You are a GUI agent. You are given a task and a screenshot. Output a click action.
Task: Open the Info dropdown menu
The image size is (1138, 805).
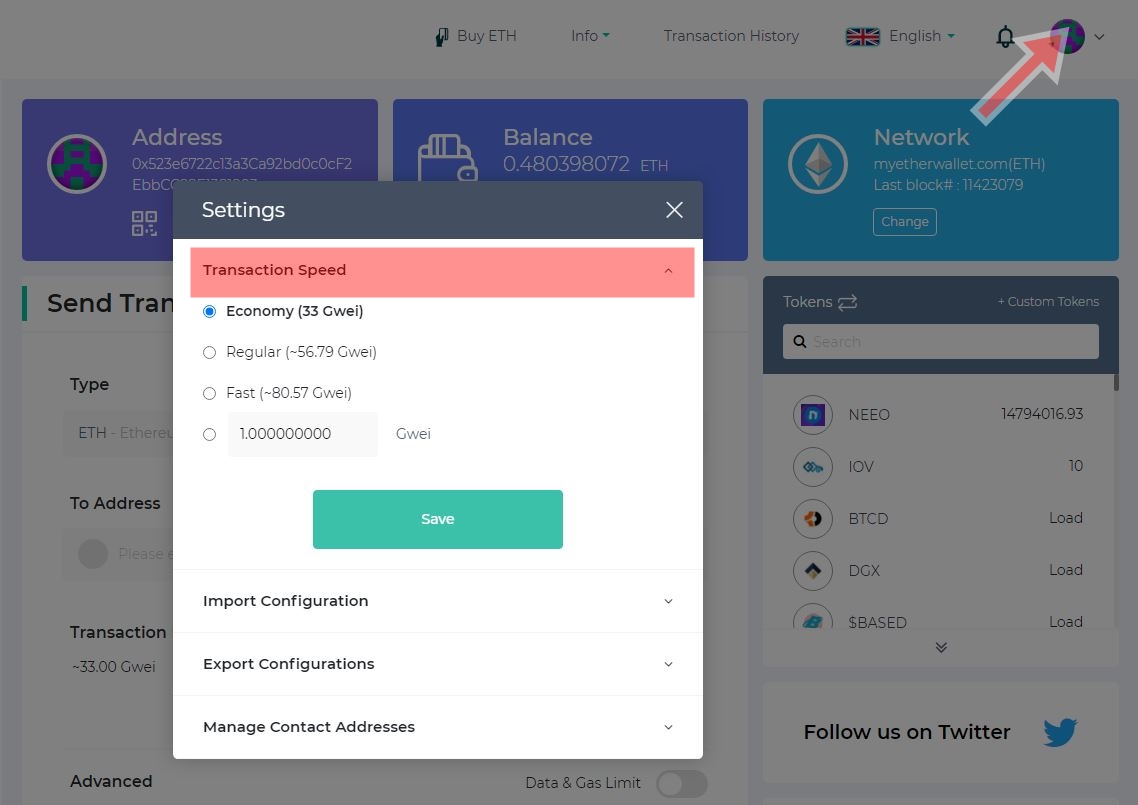coord(590,36)
